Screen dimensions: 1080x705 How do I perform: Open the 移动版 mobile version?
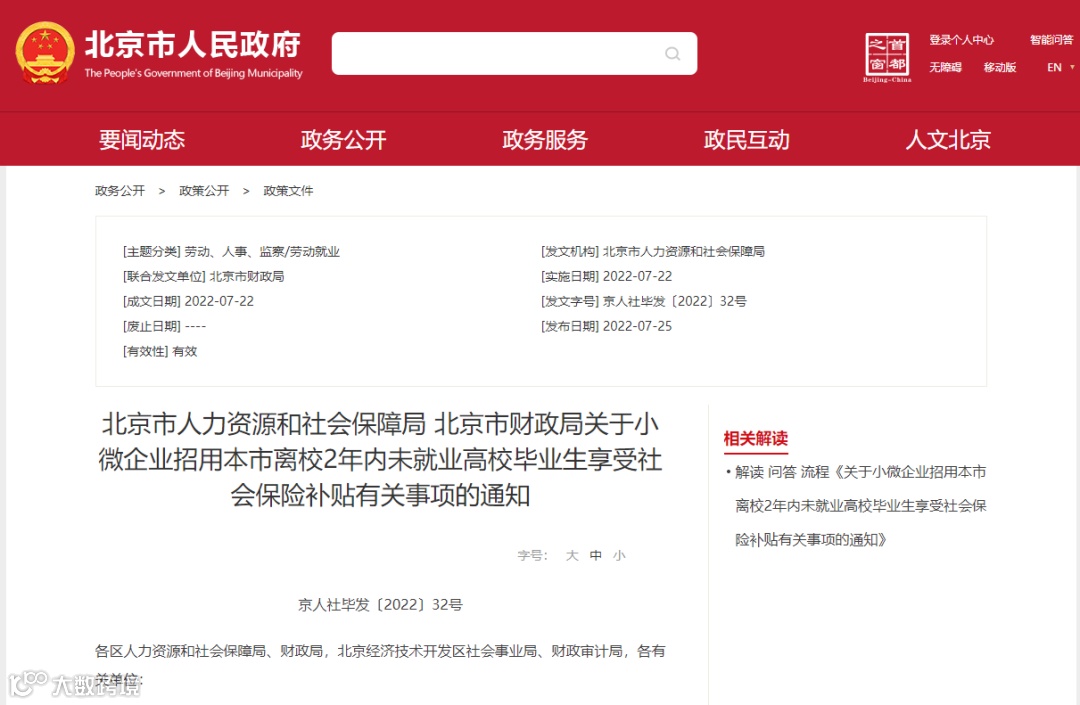pos(999,67)
